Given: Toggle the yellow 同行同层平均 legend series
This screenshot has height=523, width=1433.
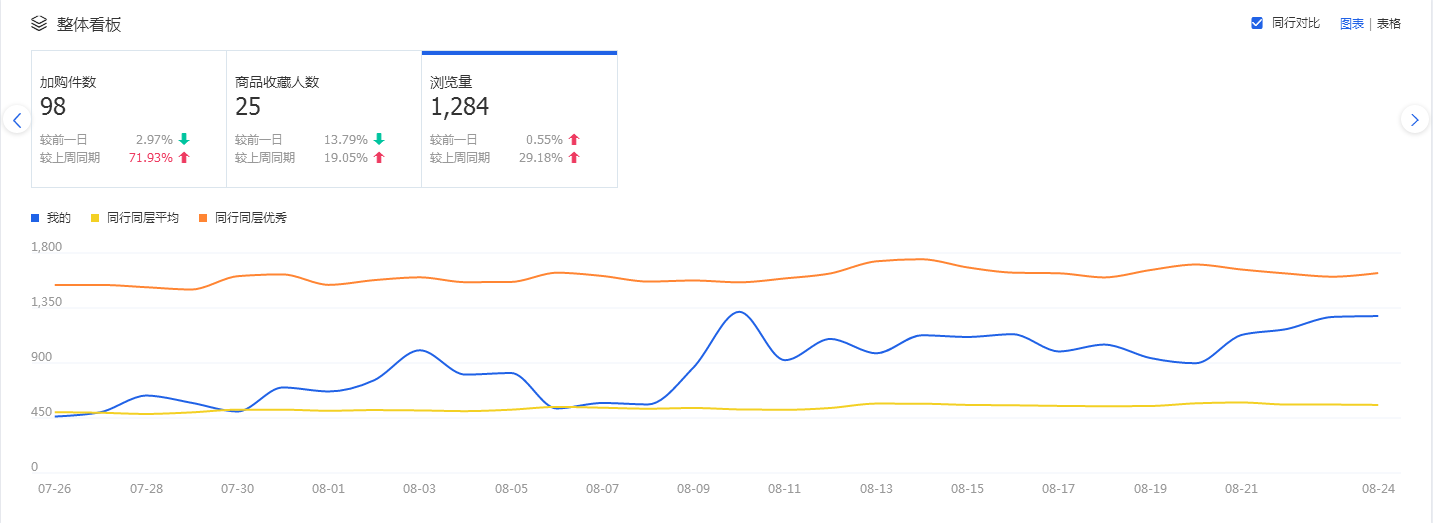Looking at the screenshot, I should click(142, 217).
